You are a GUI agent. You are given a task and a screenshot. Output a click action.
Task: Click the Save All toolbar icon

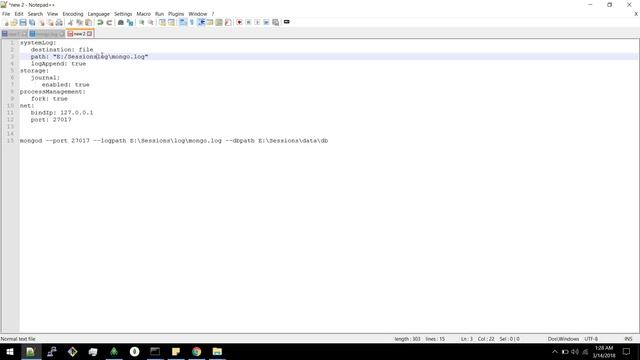[x=32, y=22]
